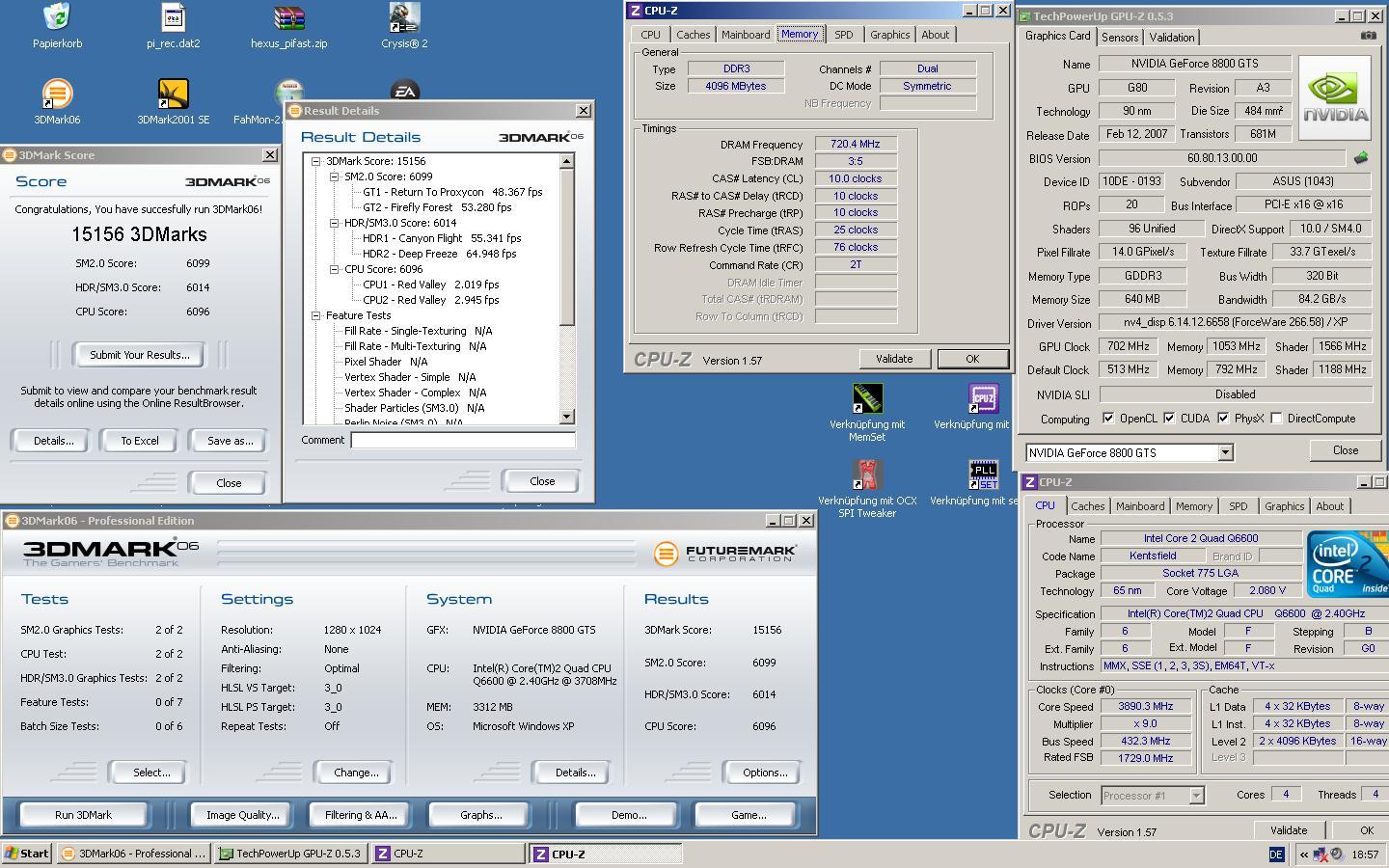Open SPD tab in memory CPU-Z window
Viewport: 1389px width, 868px height.
click(843, 35)
